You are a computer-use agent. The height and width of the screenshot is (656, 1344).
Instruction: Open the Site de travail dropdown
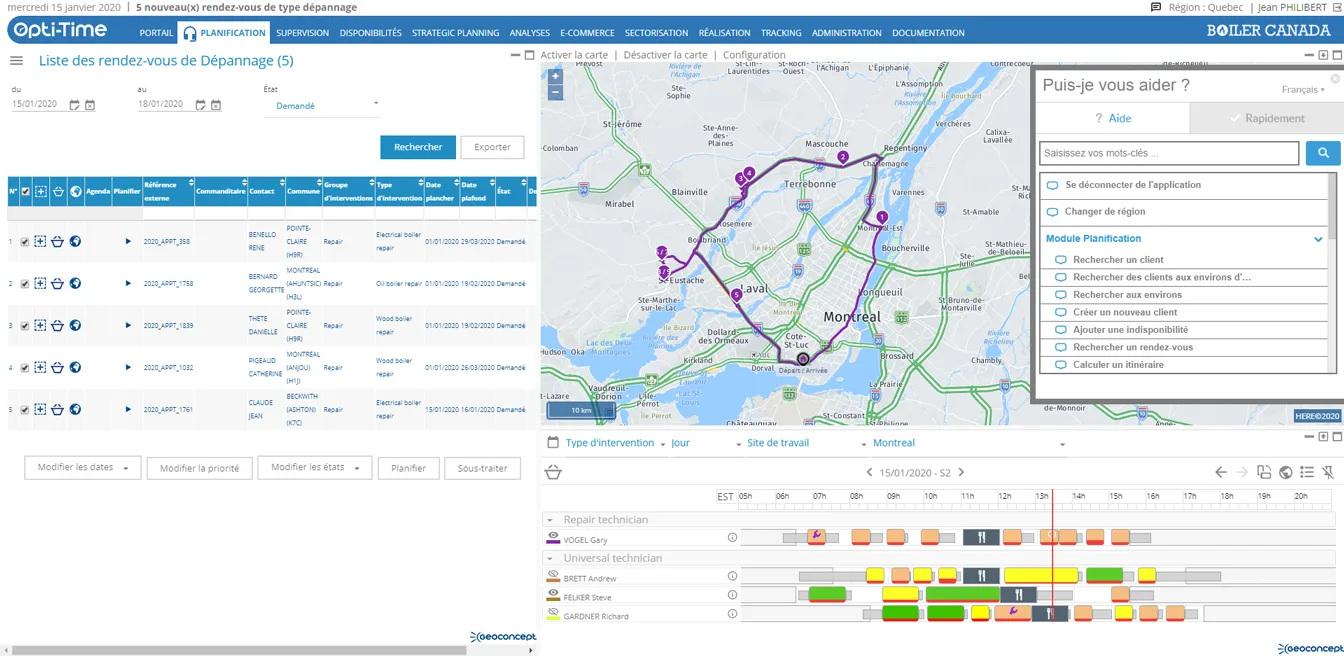tap(806, 443)
